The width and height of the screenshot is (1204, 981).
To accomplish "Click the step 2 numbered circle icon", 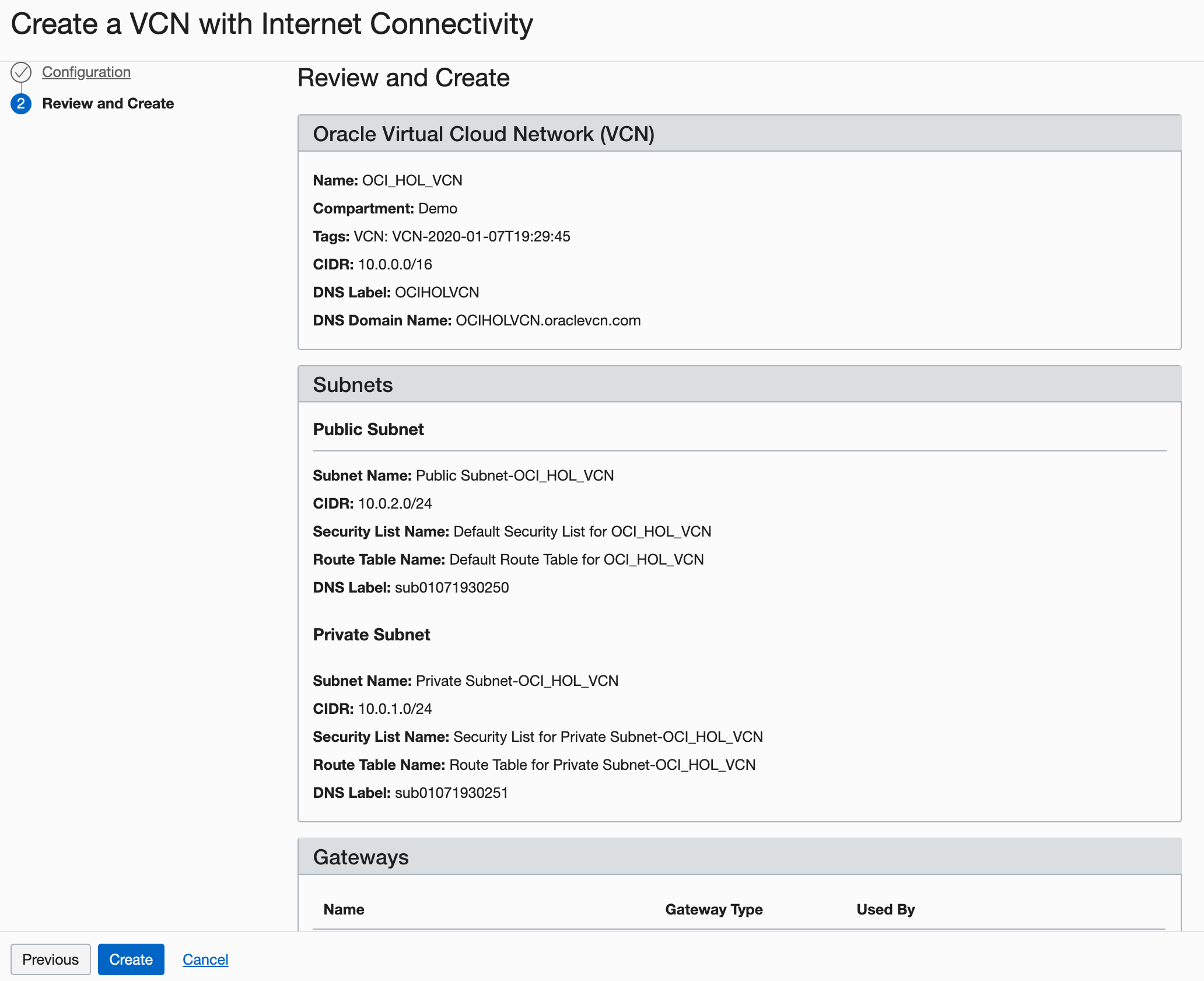I will [21, 104].
